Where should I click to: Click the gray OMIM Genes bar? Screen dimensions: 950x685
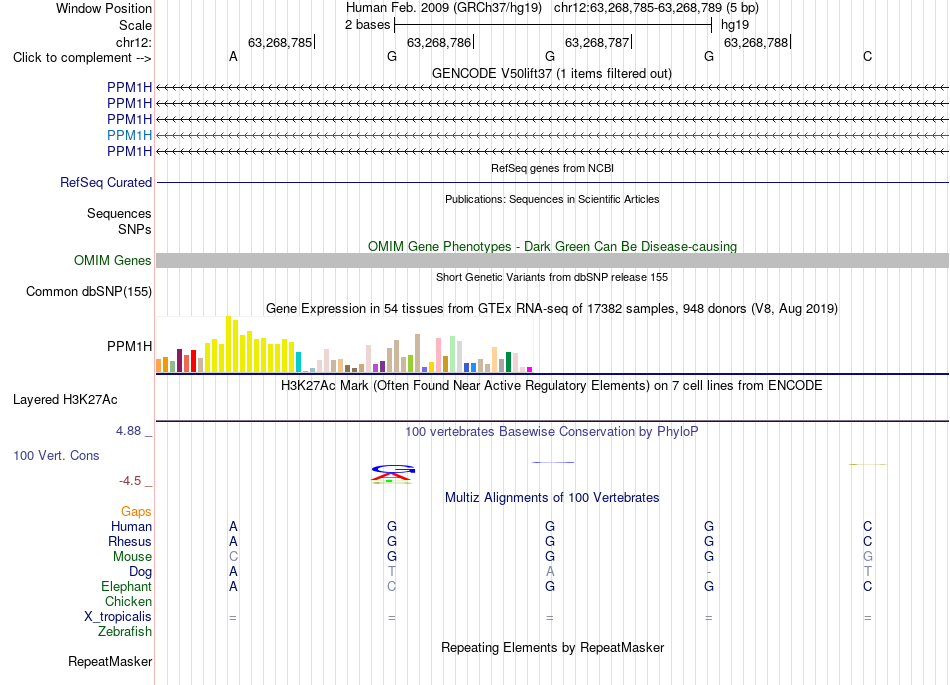tap(552, 260)
